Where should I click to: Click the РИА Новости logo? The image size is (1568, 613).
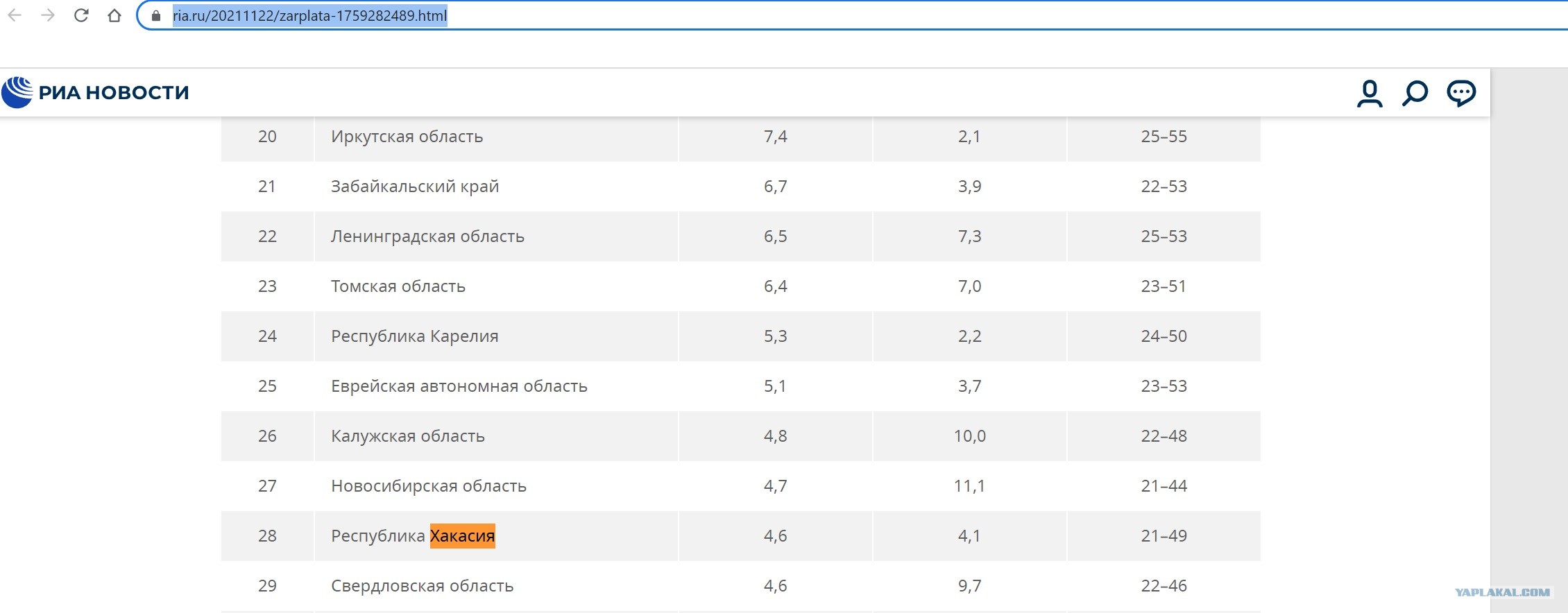(95, 92)
